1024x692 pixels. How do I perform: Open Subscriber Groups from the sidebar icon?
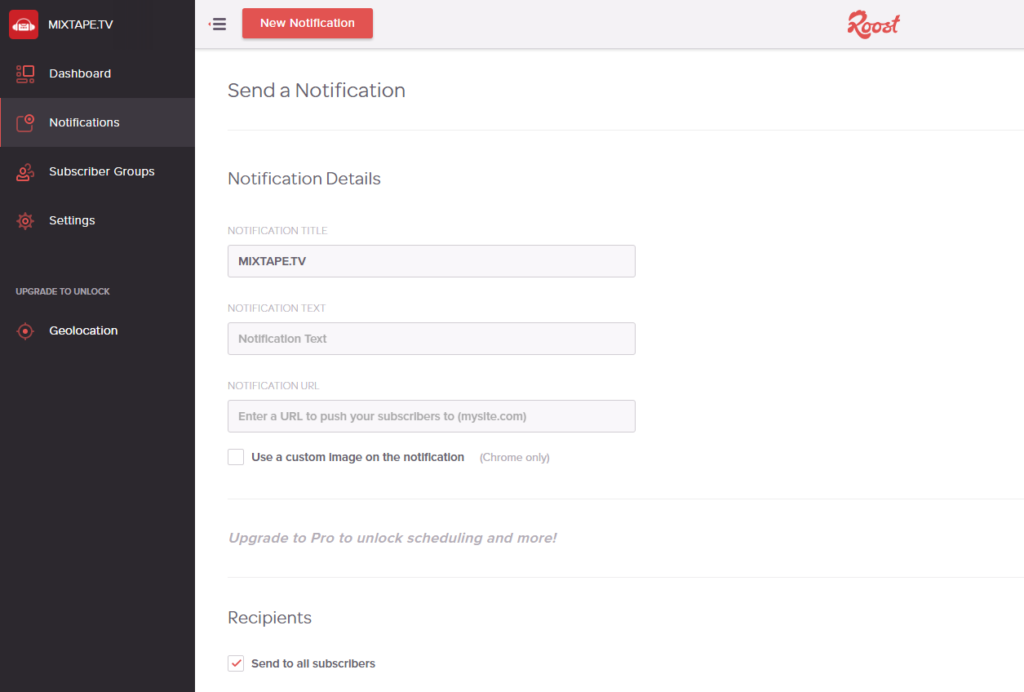(x=23, y=171)
